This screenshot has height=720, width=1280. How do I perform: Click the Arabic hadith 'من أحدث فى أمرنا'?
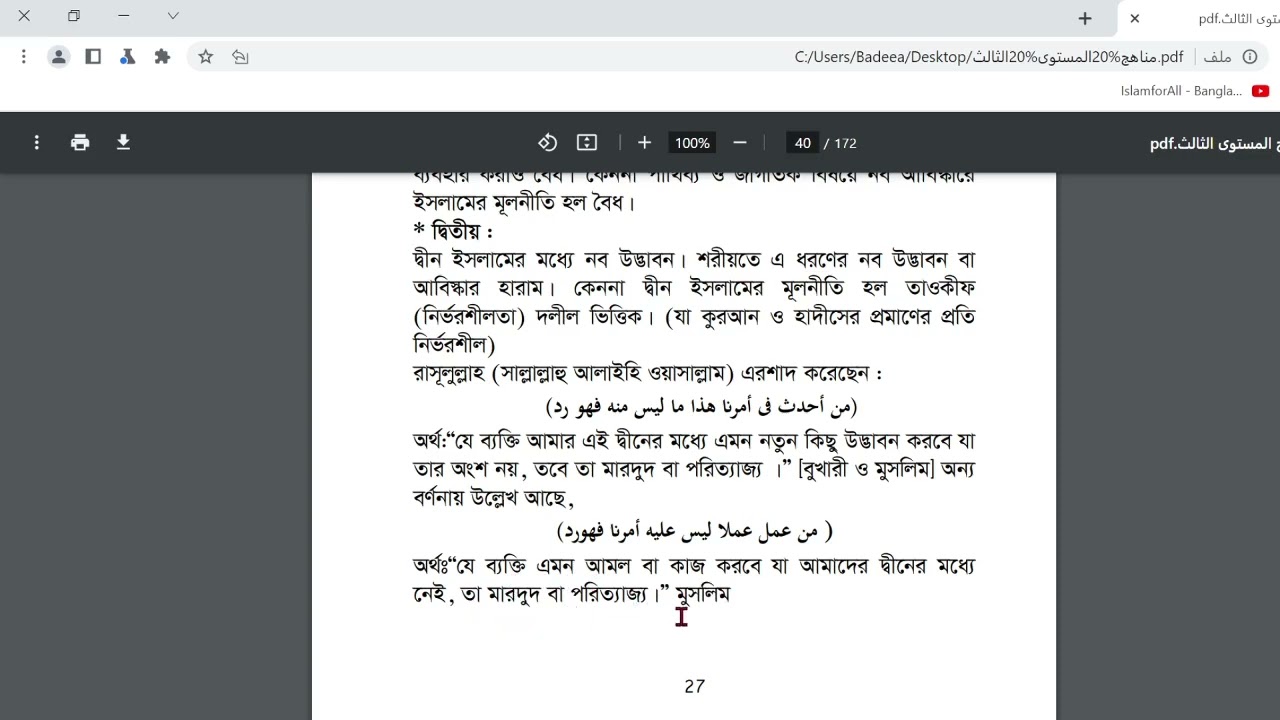[701, 406]
